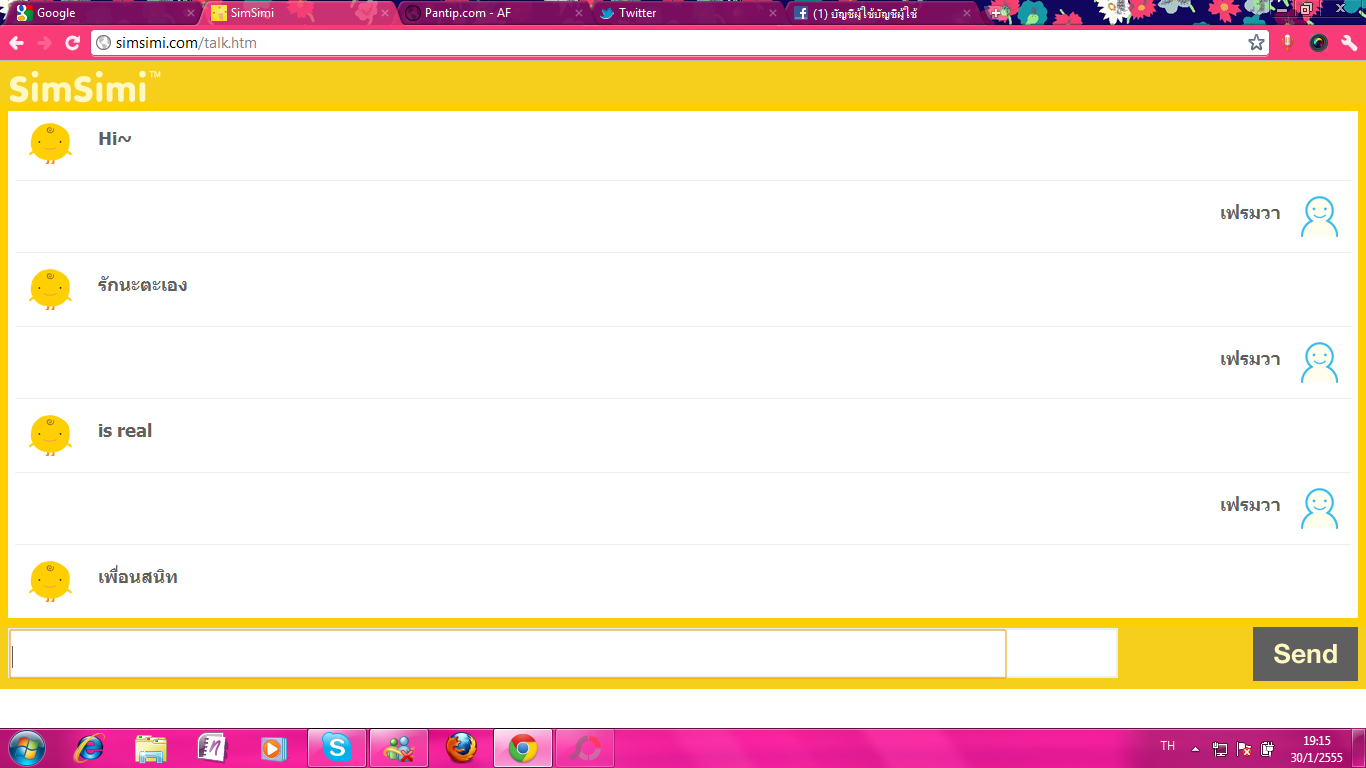The height and width of the screenshot is (768, 1366).
Task: Open the Action Center flag icon
Action: click(1244, 748)
